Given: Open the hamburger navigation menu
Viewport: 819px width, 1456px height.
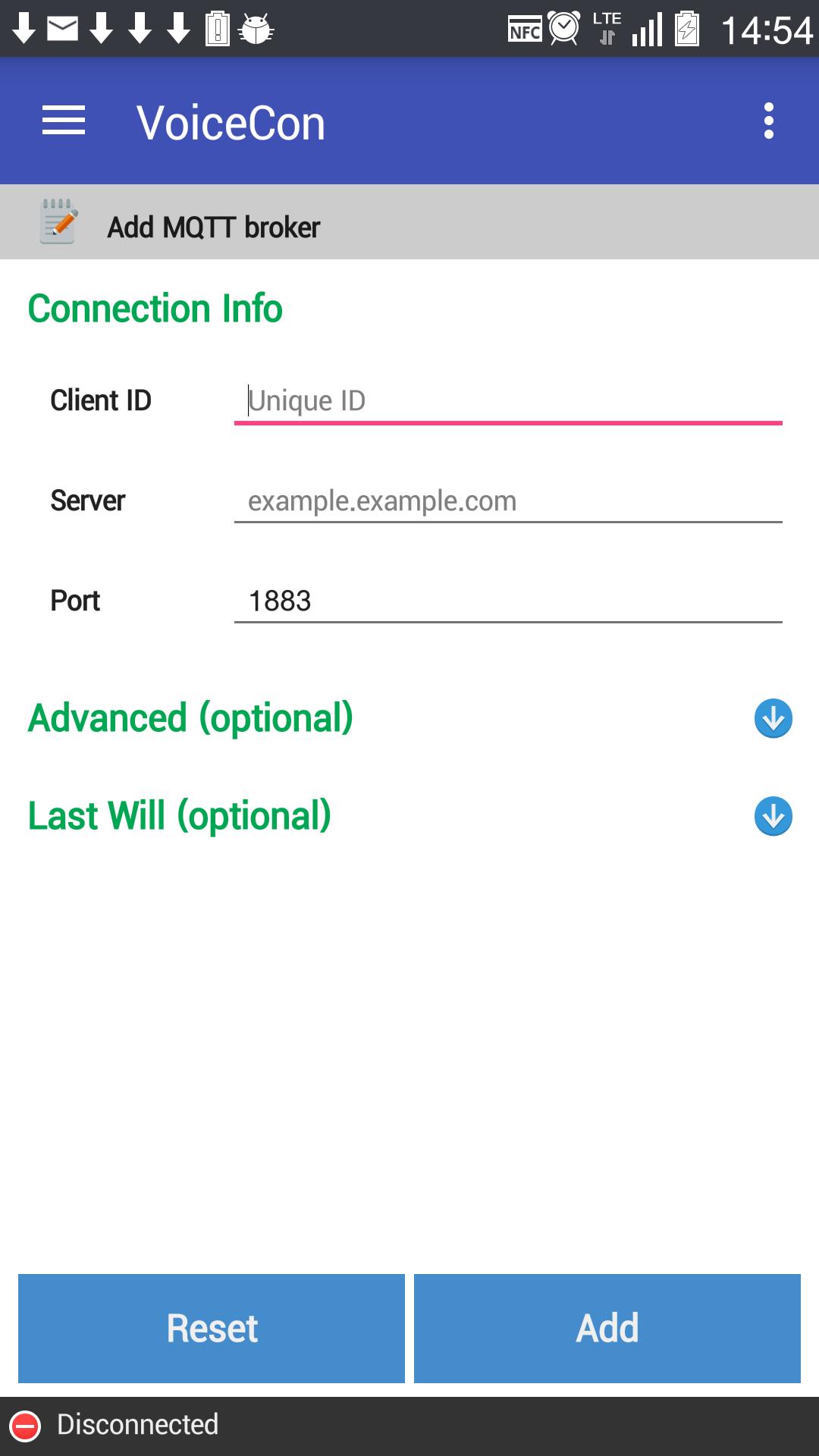Looking at the screenshot, I should pos(64,121).
